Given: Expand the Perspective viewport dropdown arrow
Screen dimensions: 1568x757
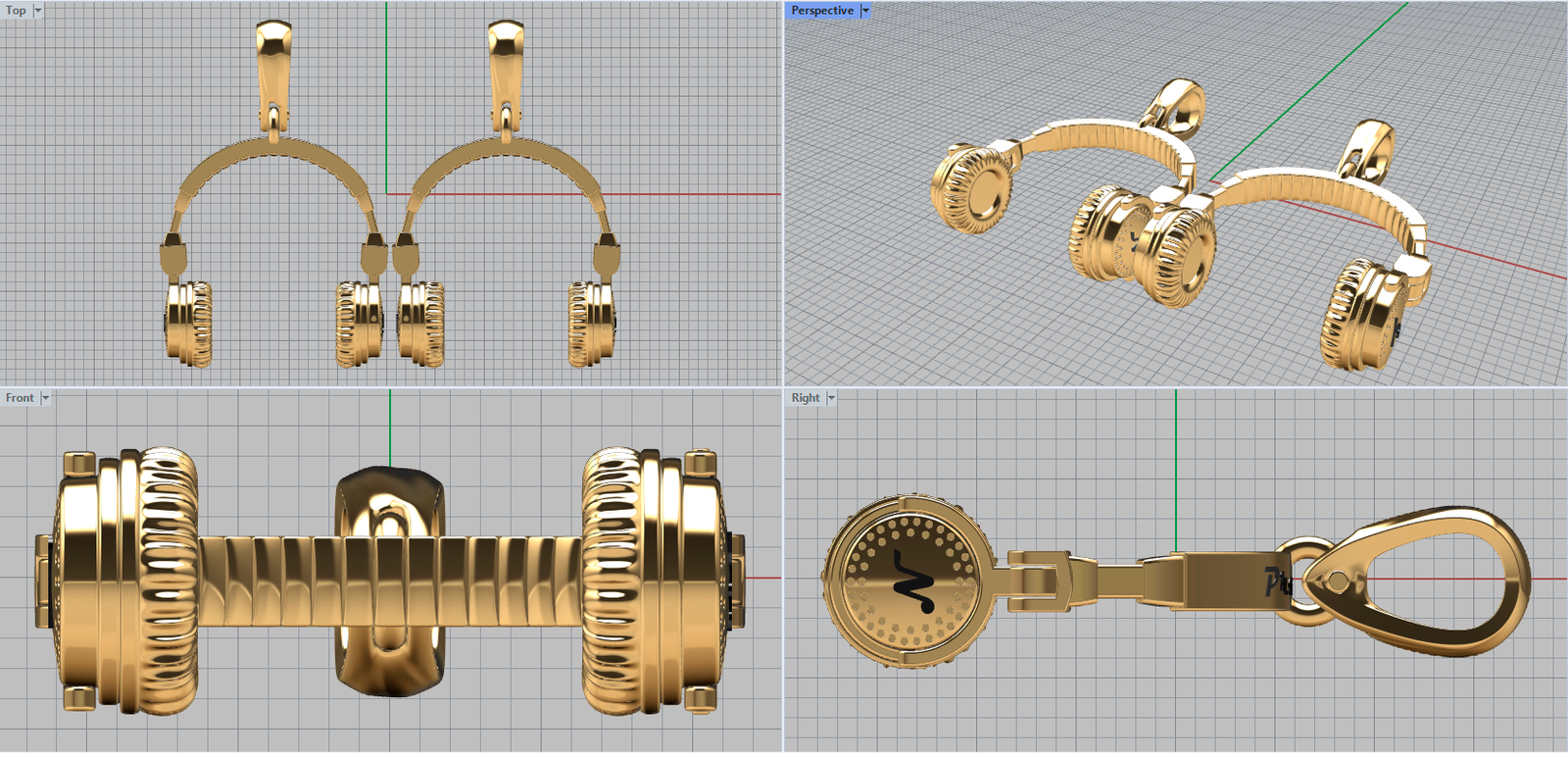Looking at the screenshot, I should (x=865, y=11).
